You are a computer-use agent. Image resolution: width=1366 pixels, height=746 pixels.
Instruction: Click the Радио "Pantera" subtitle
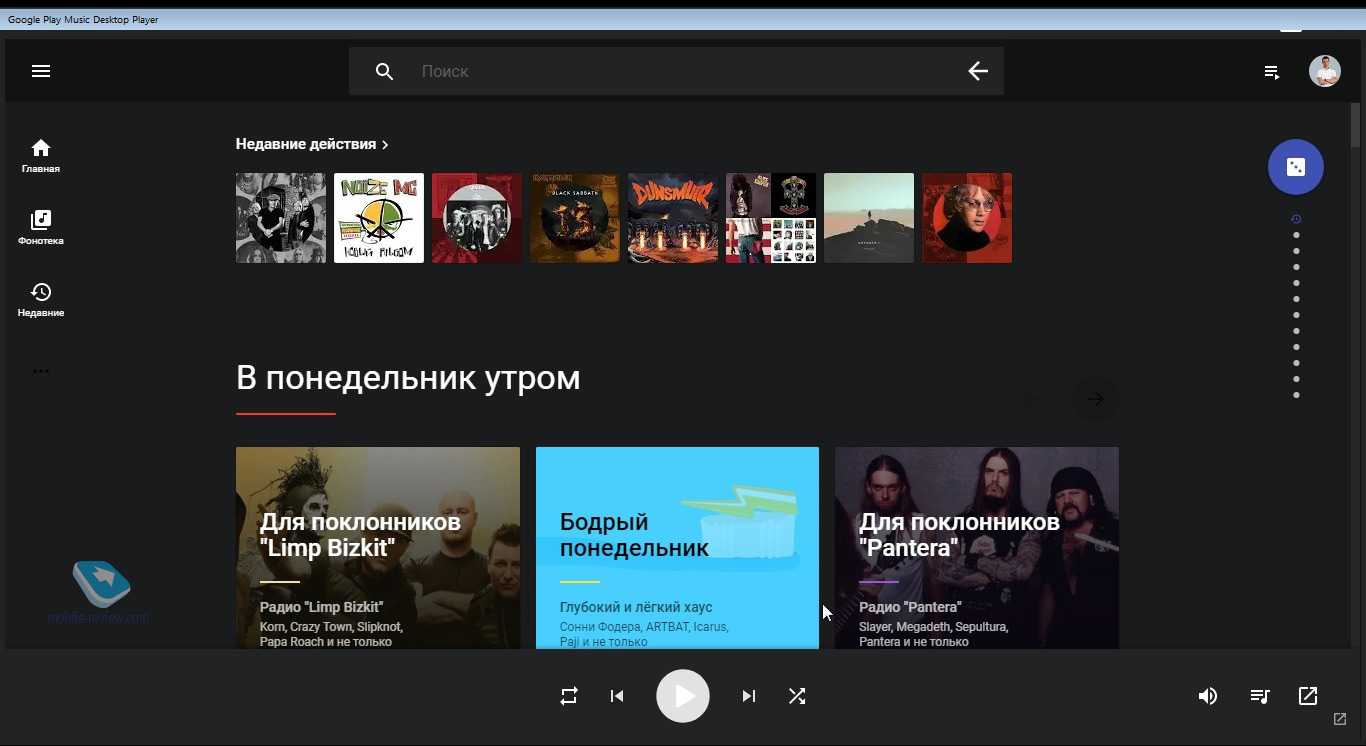(910, 607)
